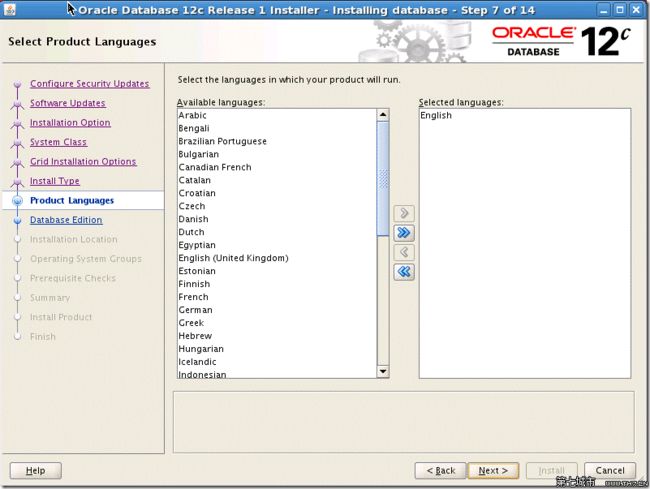Image resolution: width=650 pixels, height=489 pixels.
Task: Select Danish in available languages
Action: pyautogui.click(x=276, y=219)
